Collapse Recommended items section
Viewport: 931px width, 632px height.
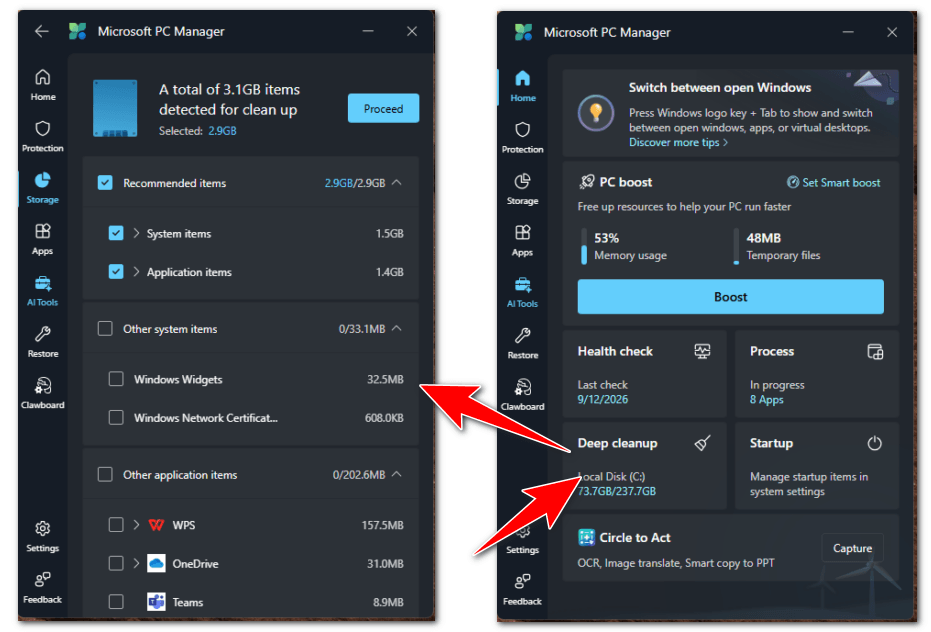397,182
